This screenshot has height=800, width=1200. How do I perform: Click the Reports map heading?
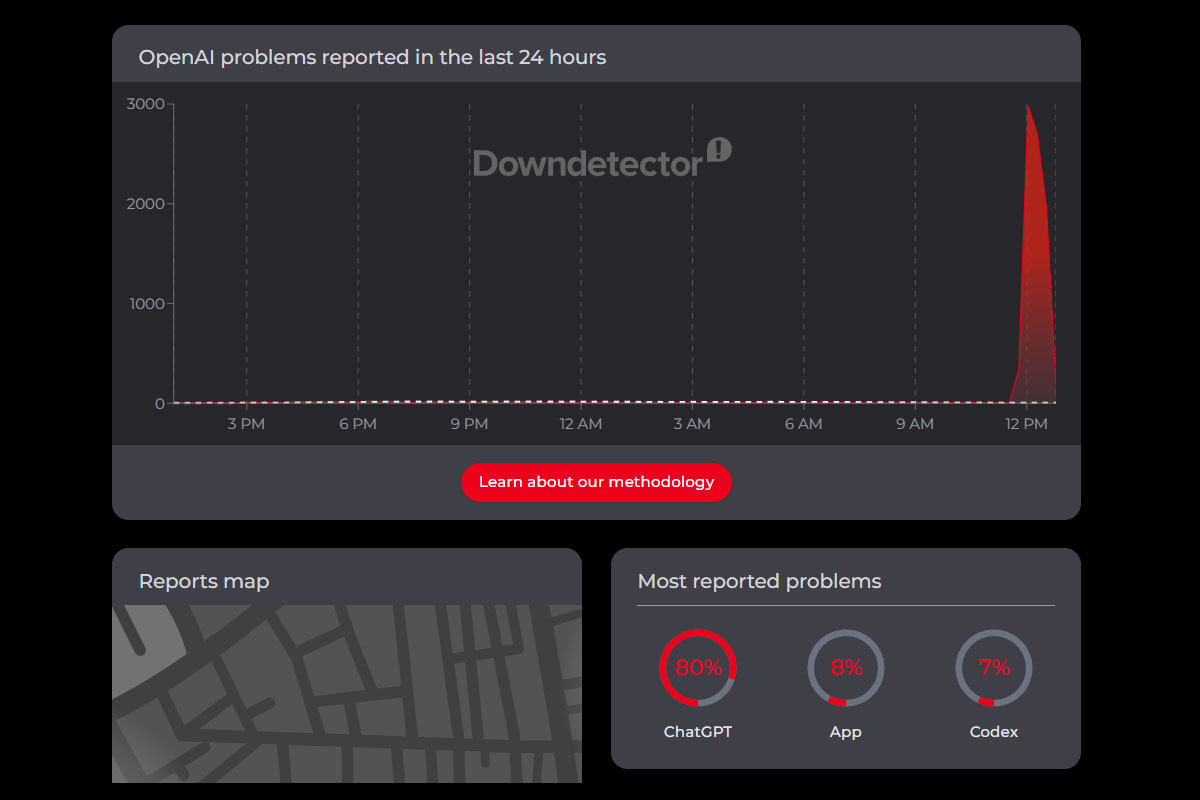[204, 581]
